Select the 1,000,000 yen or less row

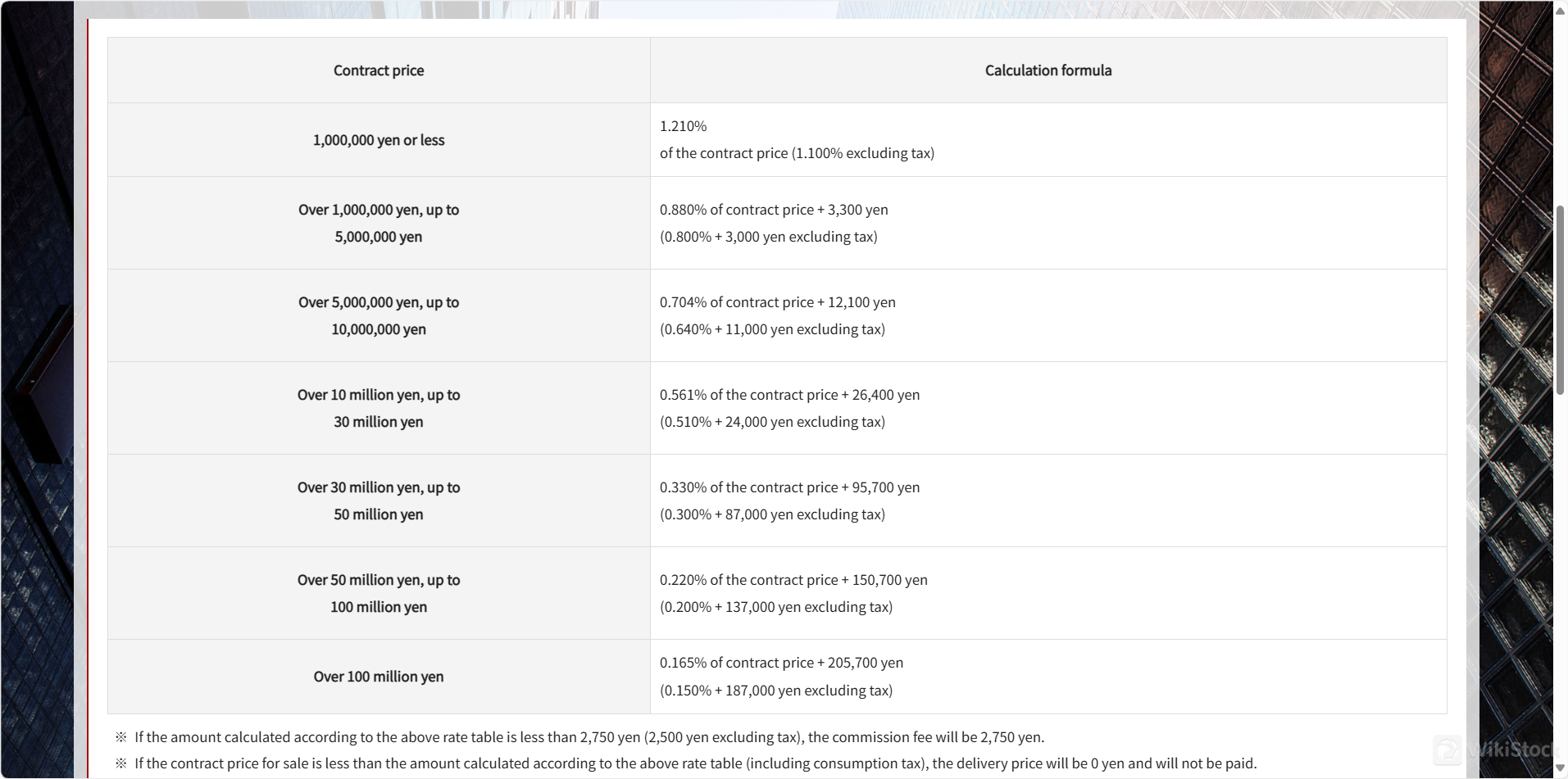click(x=378, y=139)
